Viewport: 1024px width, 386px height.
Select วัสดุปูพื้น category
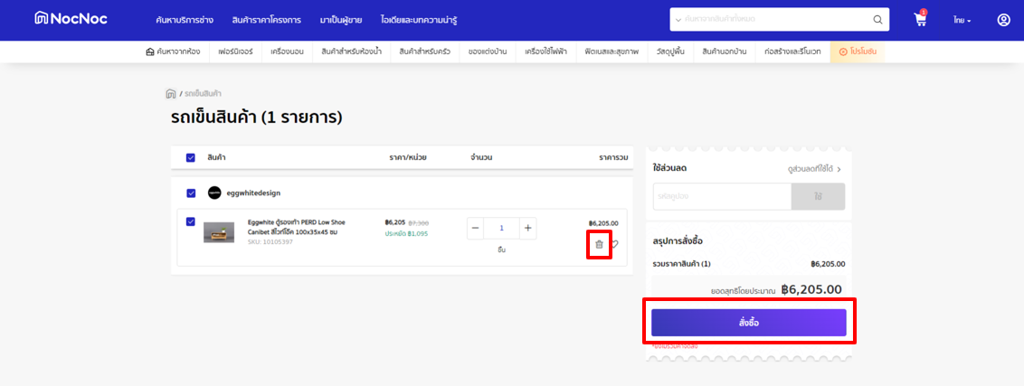pyautogui.click(x=671, y=52)
